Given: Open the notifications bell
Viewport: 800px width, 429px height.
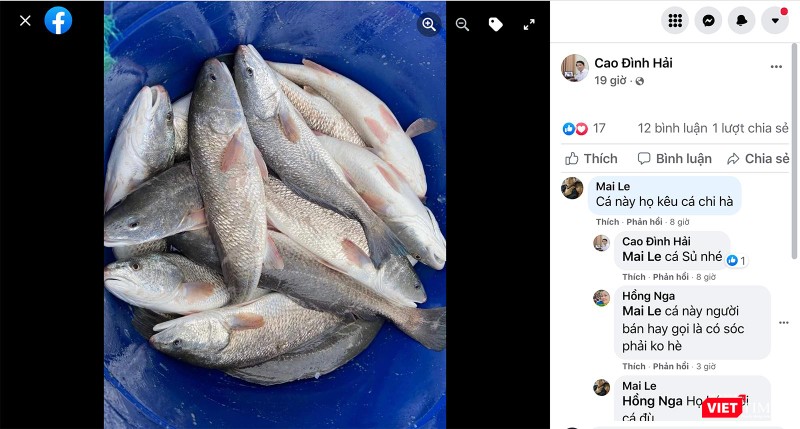Looking at the screenshot, I should (742, 21).
